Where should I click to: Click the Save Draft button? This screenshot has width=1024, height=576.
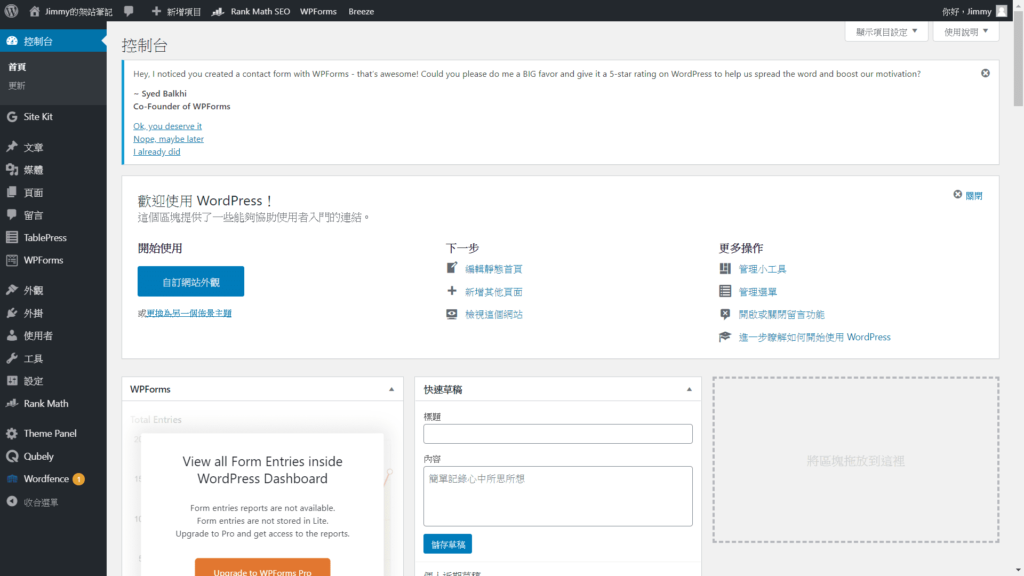pos(447,544)
